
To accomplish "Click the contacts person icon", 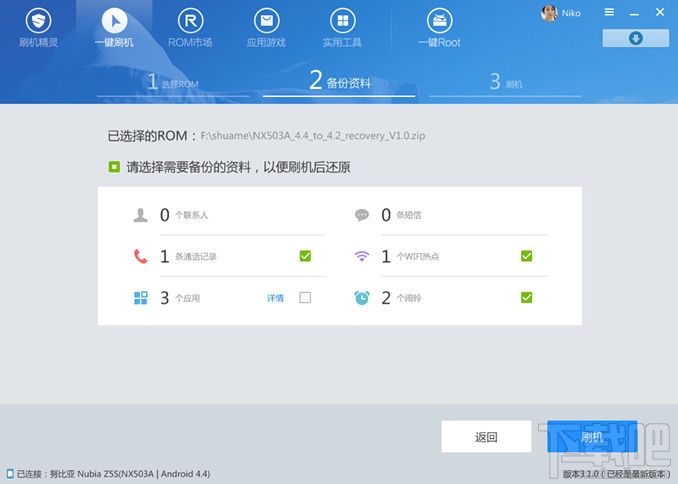I will point(141,215).
